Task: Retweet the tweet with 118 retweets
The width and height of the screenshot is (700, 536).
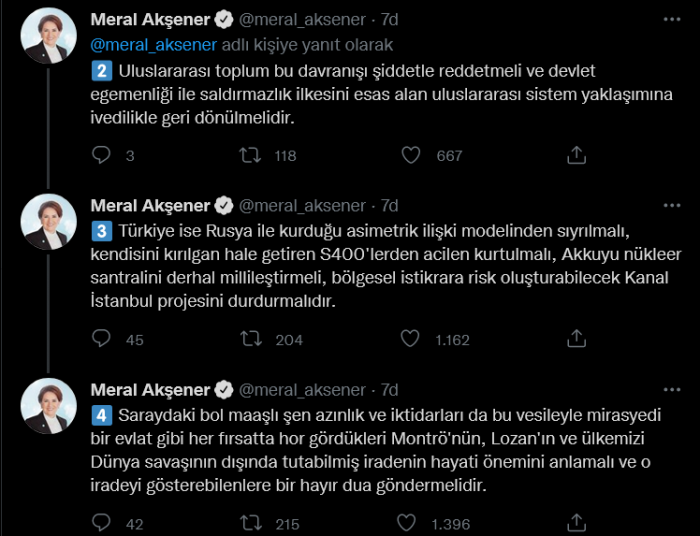Action: [x=252, y=155]
